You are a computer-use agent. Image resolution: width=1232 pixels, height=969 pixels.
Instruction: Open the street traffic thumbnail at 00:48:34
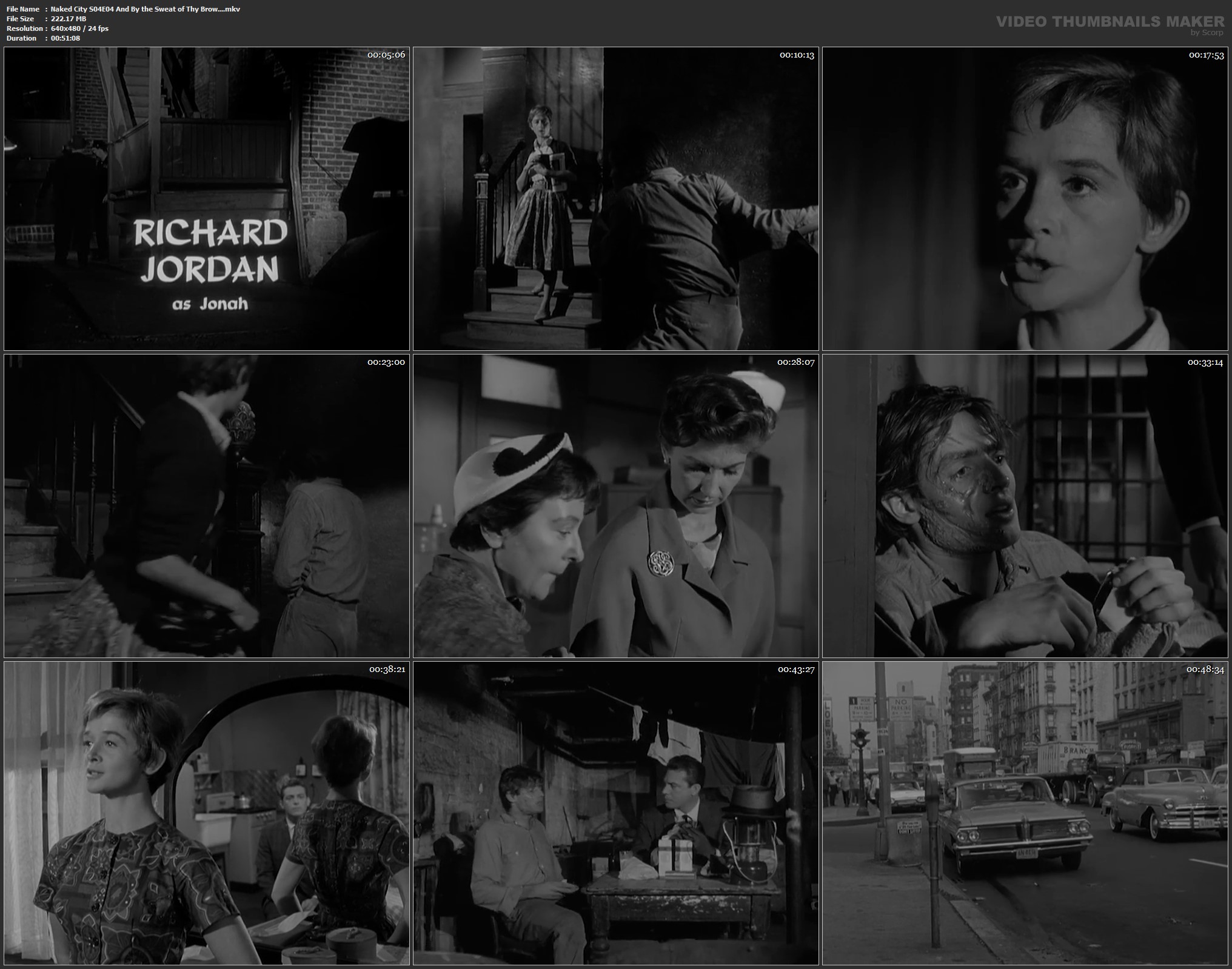coord(1025,813)
